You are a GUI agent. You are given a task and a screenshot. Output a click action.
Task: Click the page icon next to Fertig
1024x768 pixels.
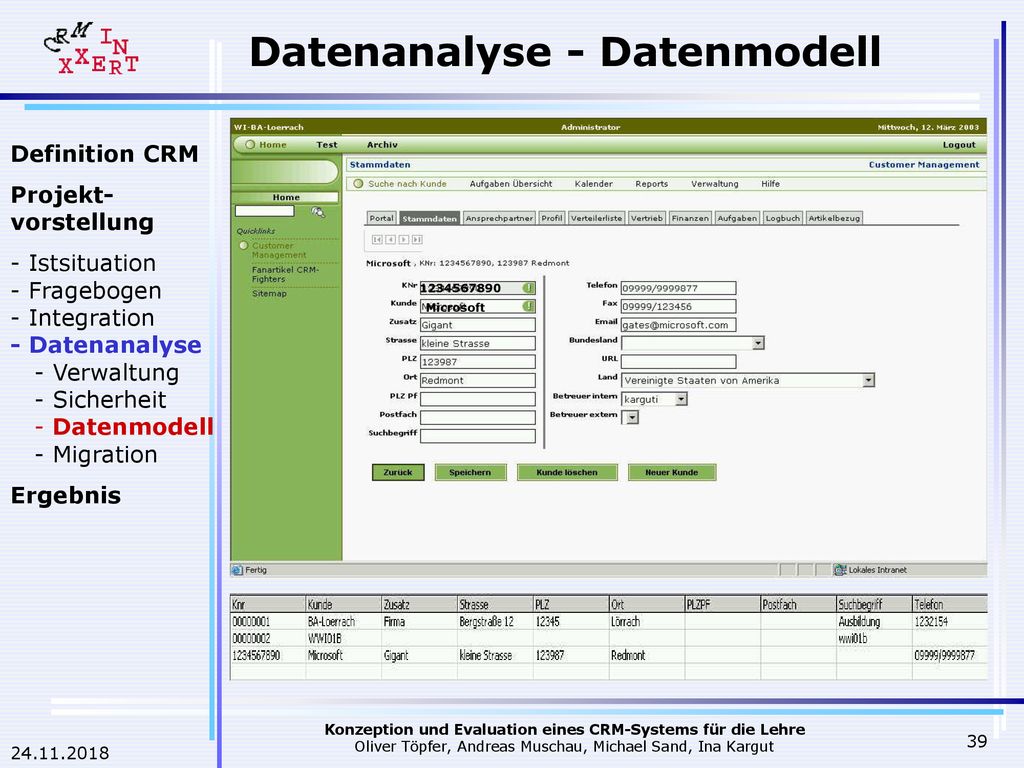tap(237, 570)
